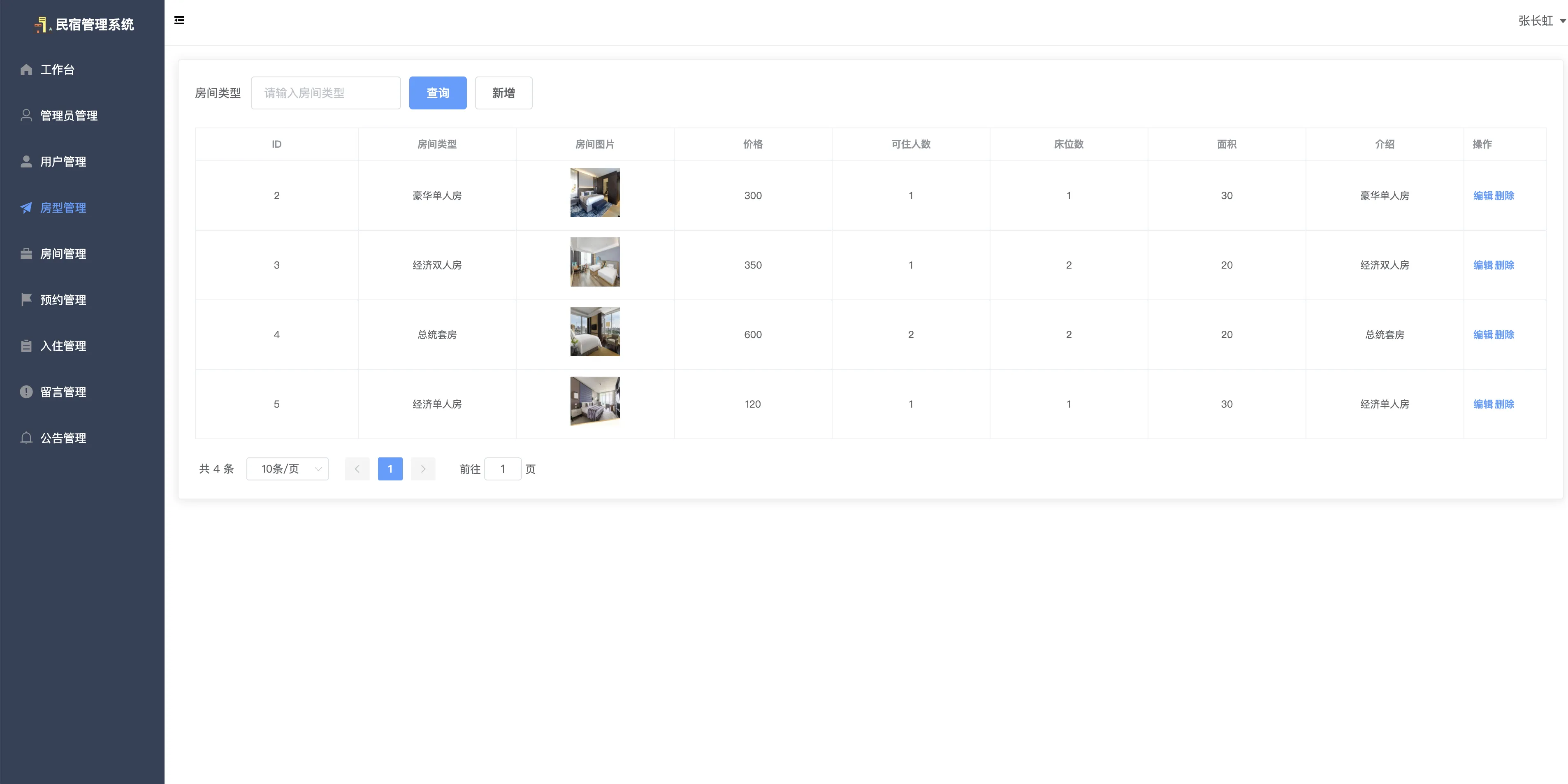Viewport: 1568px width, 784px height.
Task: Click the 新增 add button
Action: click(x=503, y=93)
